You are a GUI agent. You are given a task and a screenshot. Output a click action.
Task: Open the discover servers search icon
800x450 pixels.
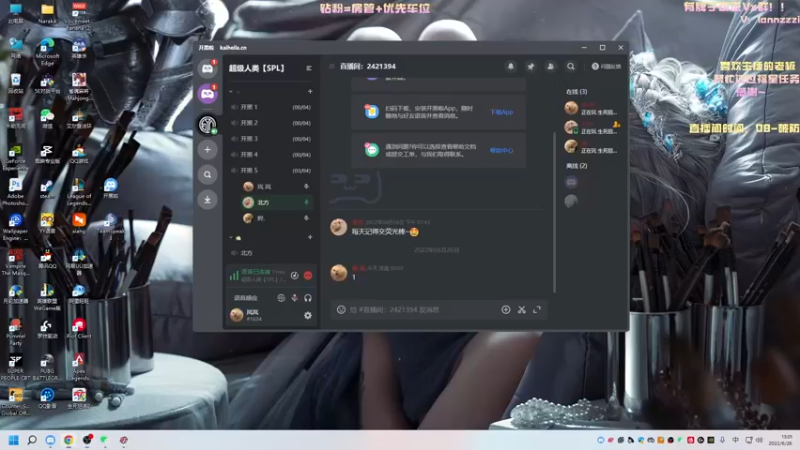pos(207,174)
